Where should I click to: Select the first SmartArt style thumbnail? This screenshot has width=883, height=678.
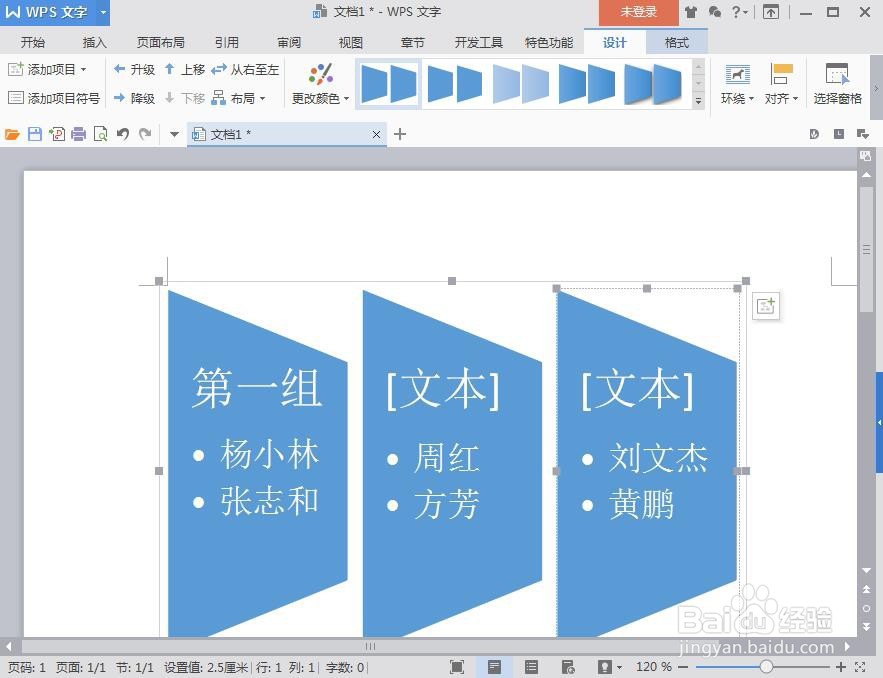[389, 84]
